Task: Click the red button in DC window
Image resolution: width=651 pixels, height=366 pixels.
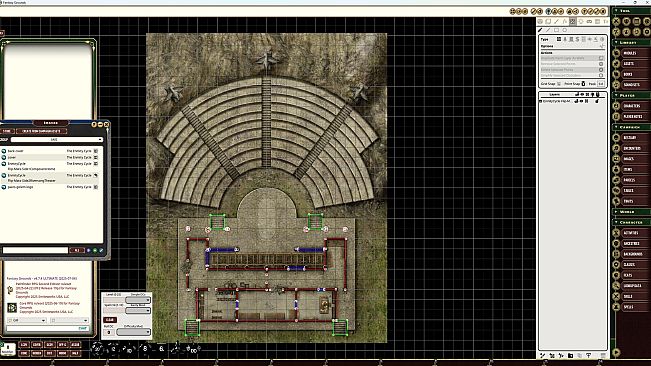Action: point(110,320)
